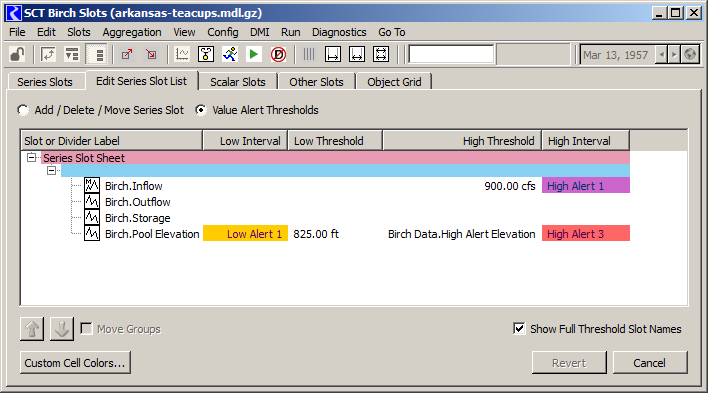Open the Run menu
The width and height of the screenshot is (708, 393).
[x=291, y=32]
